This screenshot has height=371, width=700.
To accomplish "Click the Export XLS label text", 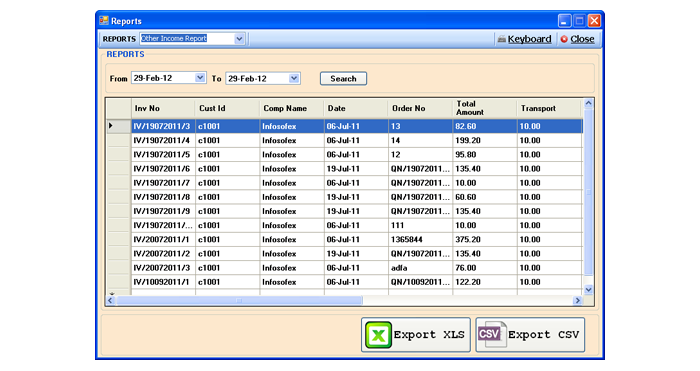I will 429,335.
